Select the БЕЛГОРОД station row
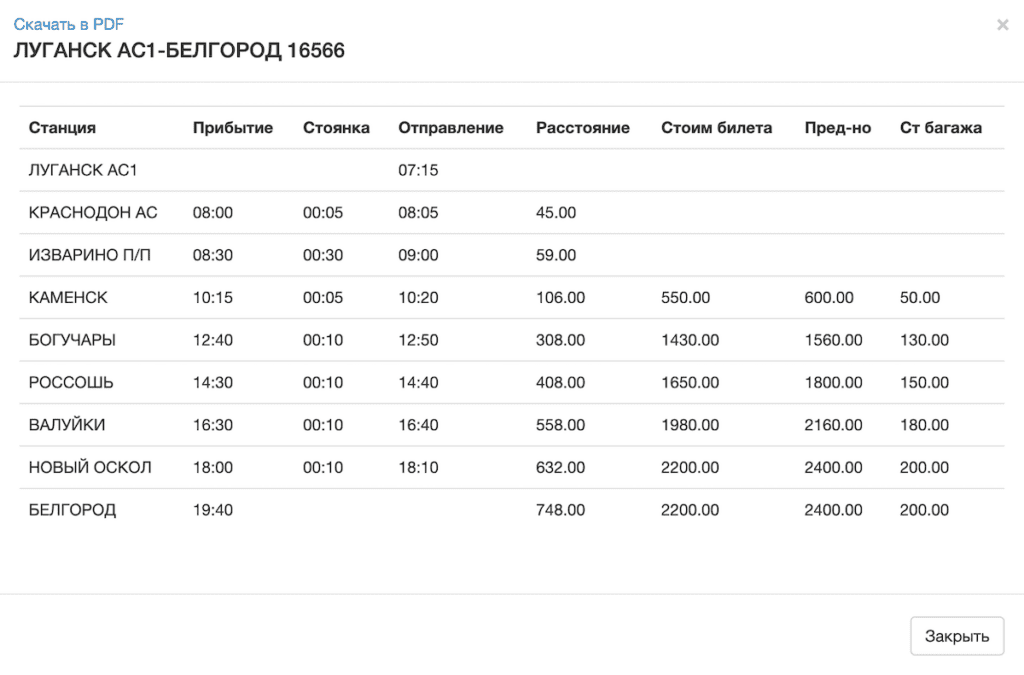 72,510
